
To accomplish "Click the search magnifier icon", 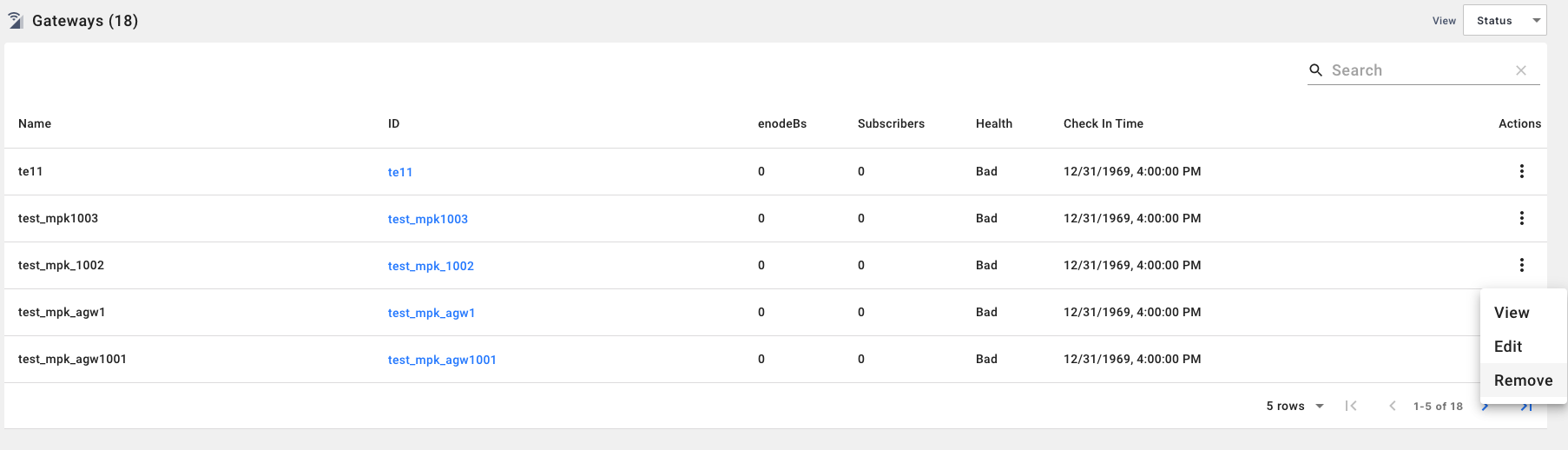I will pos(1316,70).
